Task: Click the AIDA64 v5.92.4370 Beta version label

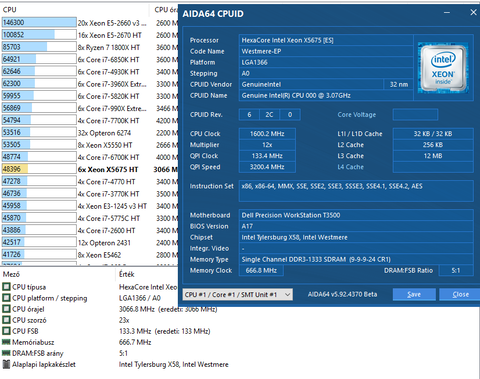Action: pyautogui.click(x=342, y=294)
